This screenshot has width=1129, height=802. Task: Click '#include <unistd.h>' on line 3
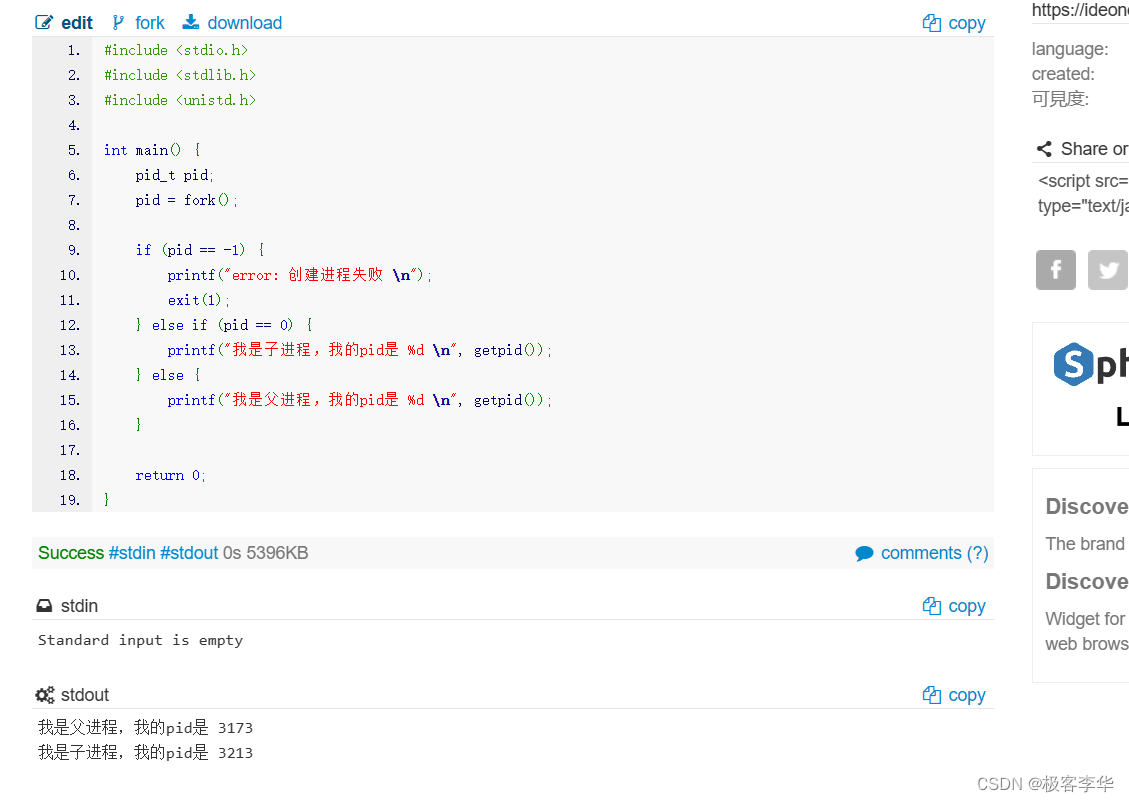[180, 100]
